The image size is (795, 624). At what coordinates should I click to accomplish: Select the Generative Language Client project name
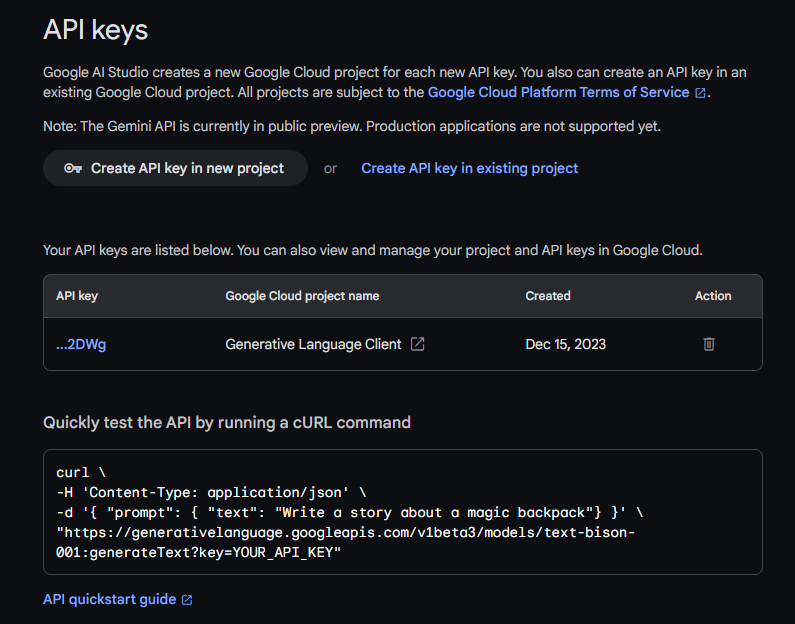[x=313, y=344]
